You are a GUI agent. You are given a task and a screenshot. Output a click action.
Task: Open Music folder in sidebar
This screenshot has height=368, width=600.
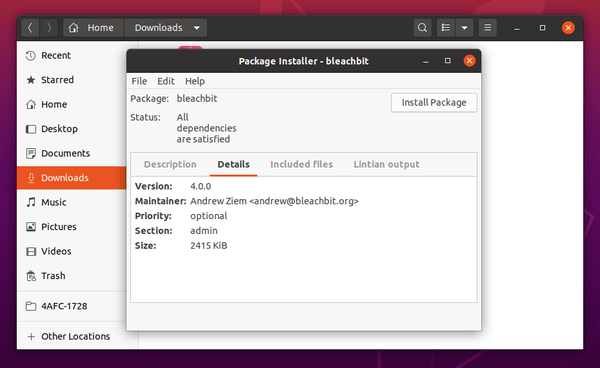[x=72, y=202]
